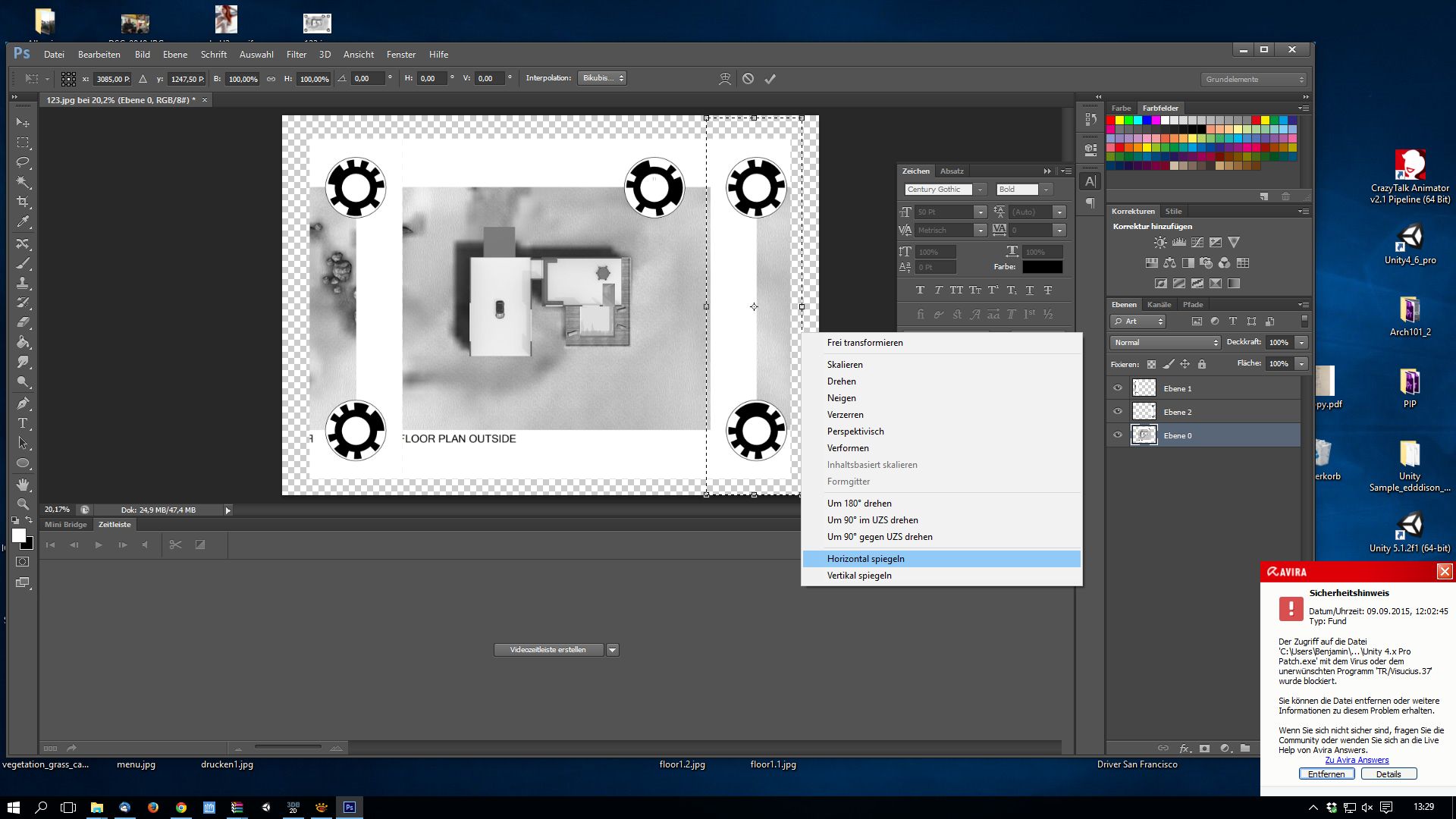Image resolution: width=1456 pixels, height=819 pixels.
Task: Toggle visibility of Ebene 1
Action: tap(1118, 388)
